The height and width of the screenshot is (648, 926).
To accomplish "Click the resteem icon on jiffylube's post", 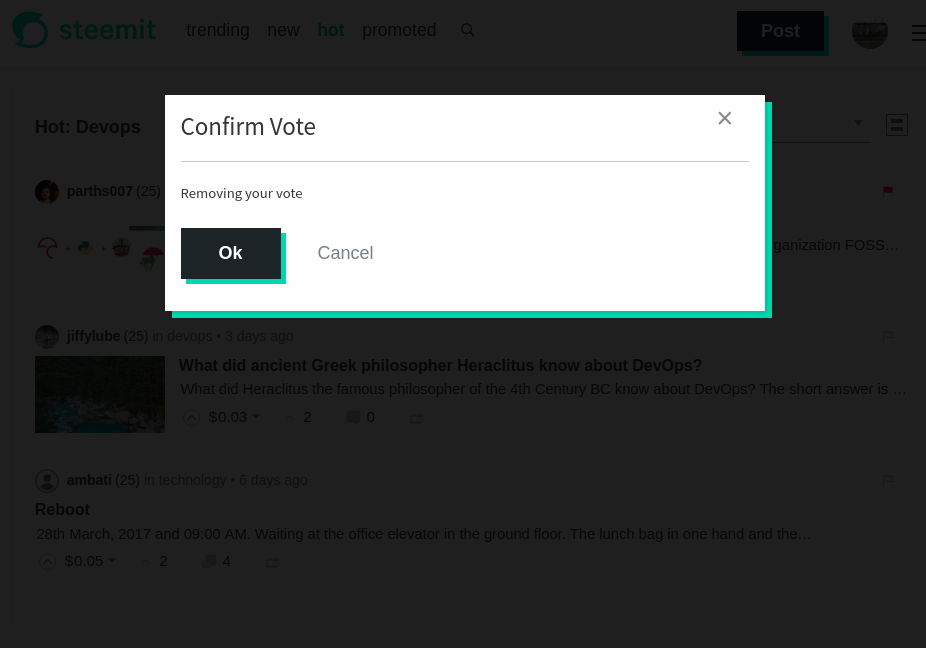I will (416, 417).
